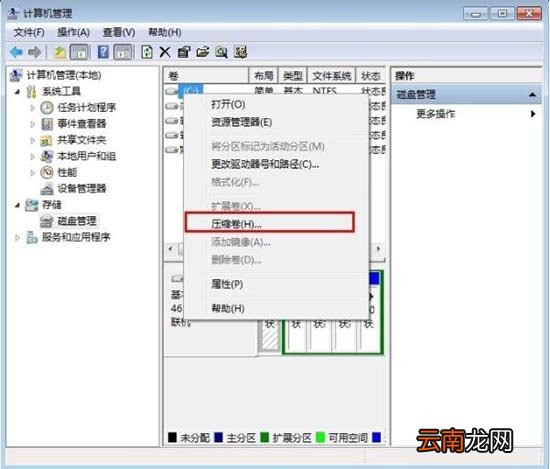Click the 卷 column header

[x=206, y=75]
